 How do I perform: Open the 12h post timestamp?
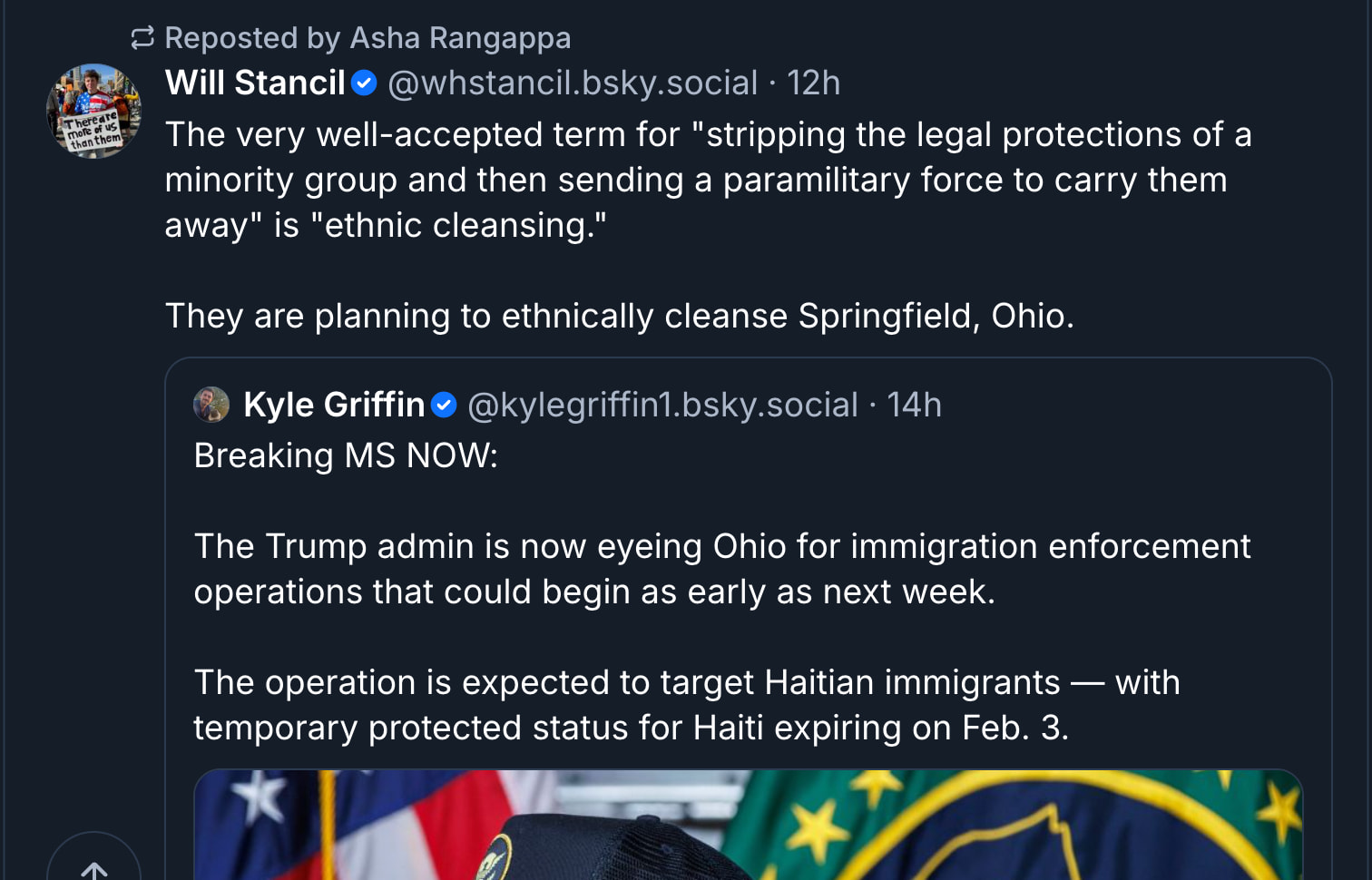click(x=813, y=83)
